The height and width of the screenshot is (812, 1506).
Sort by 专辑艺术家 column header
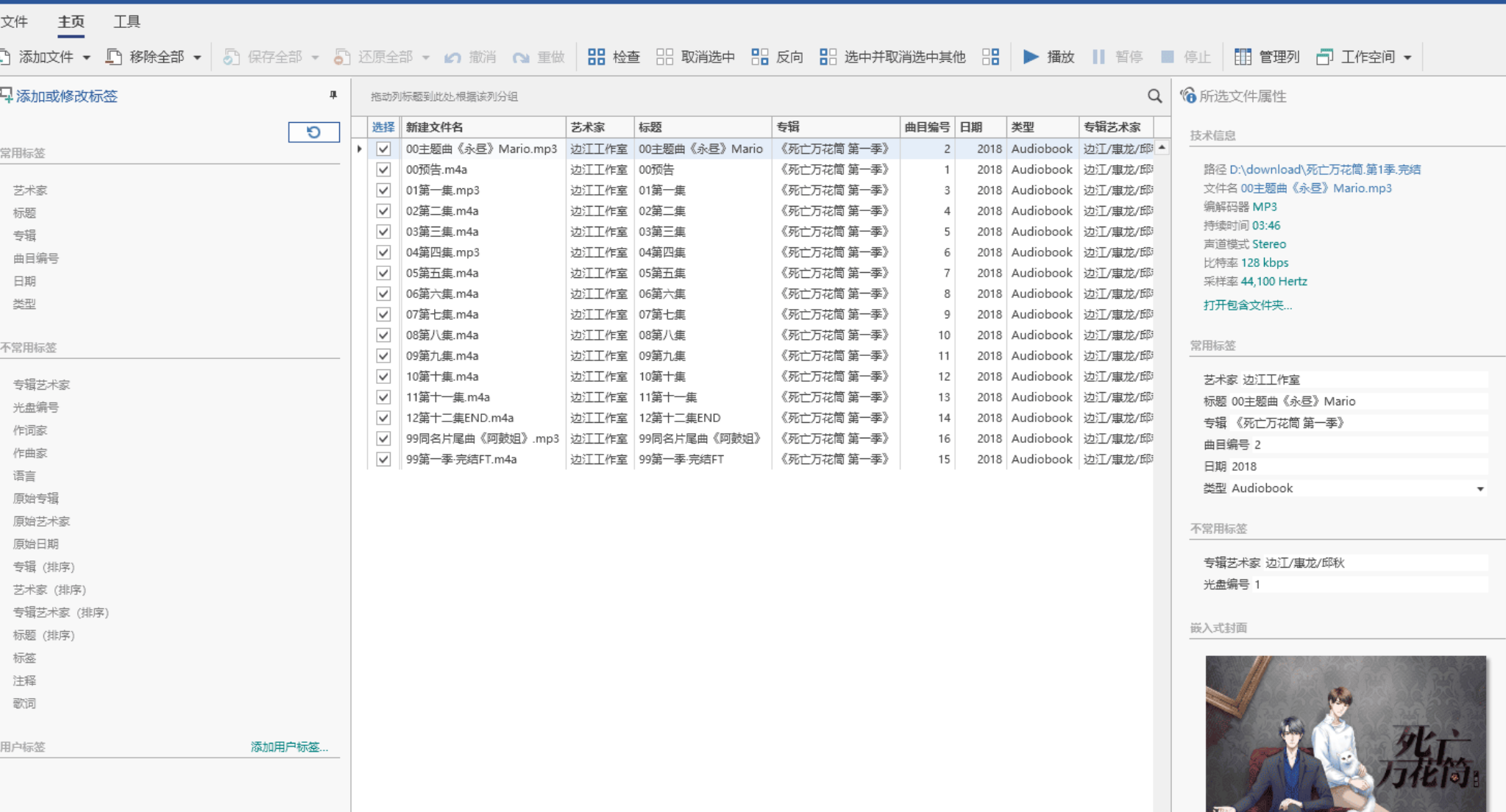[1115, 127]
